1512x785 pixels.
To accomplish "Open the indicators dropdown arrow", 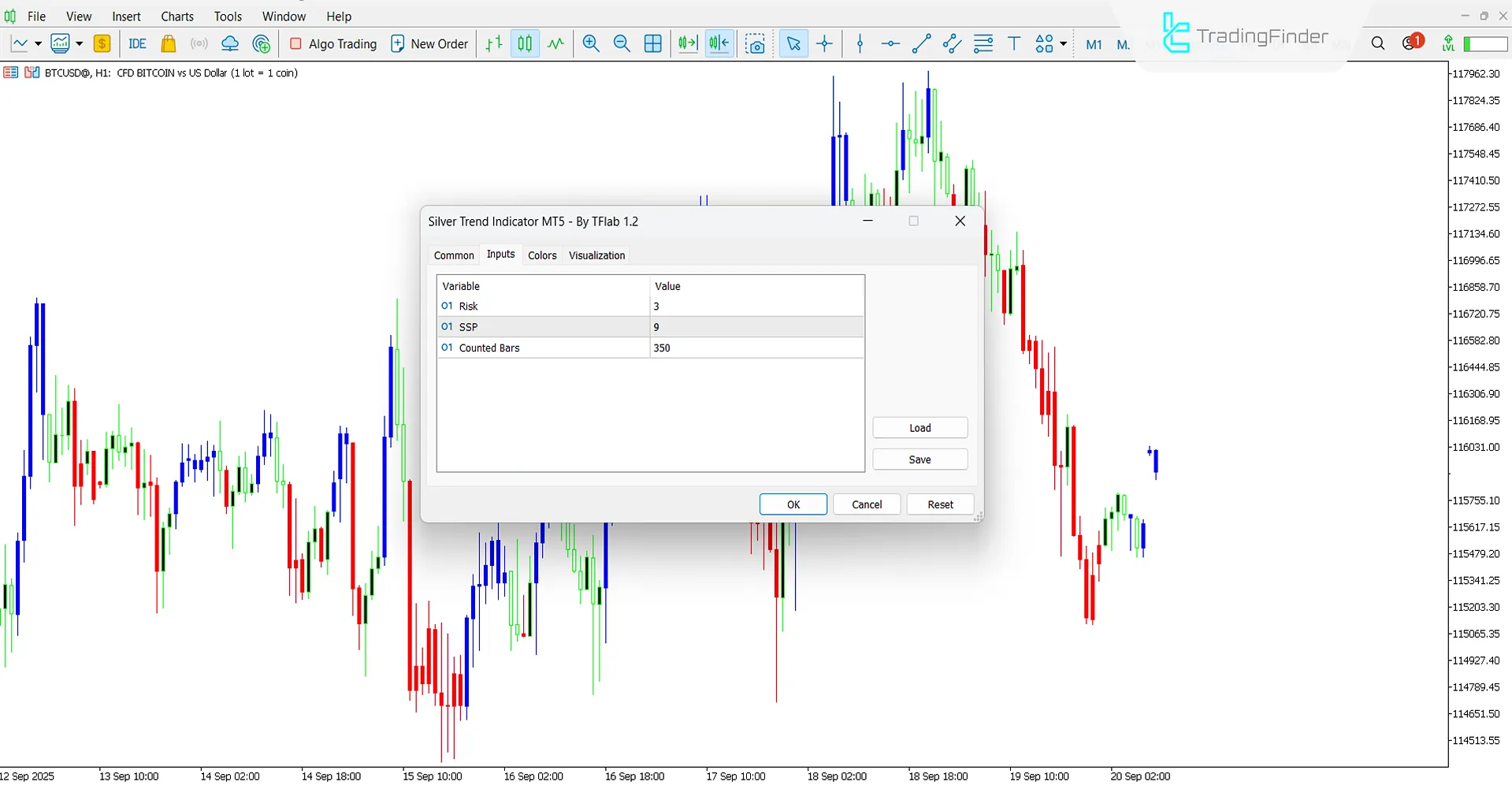I will [x=79, y=43].
